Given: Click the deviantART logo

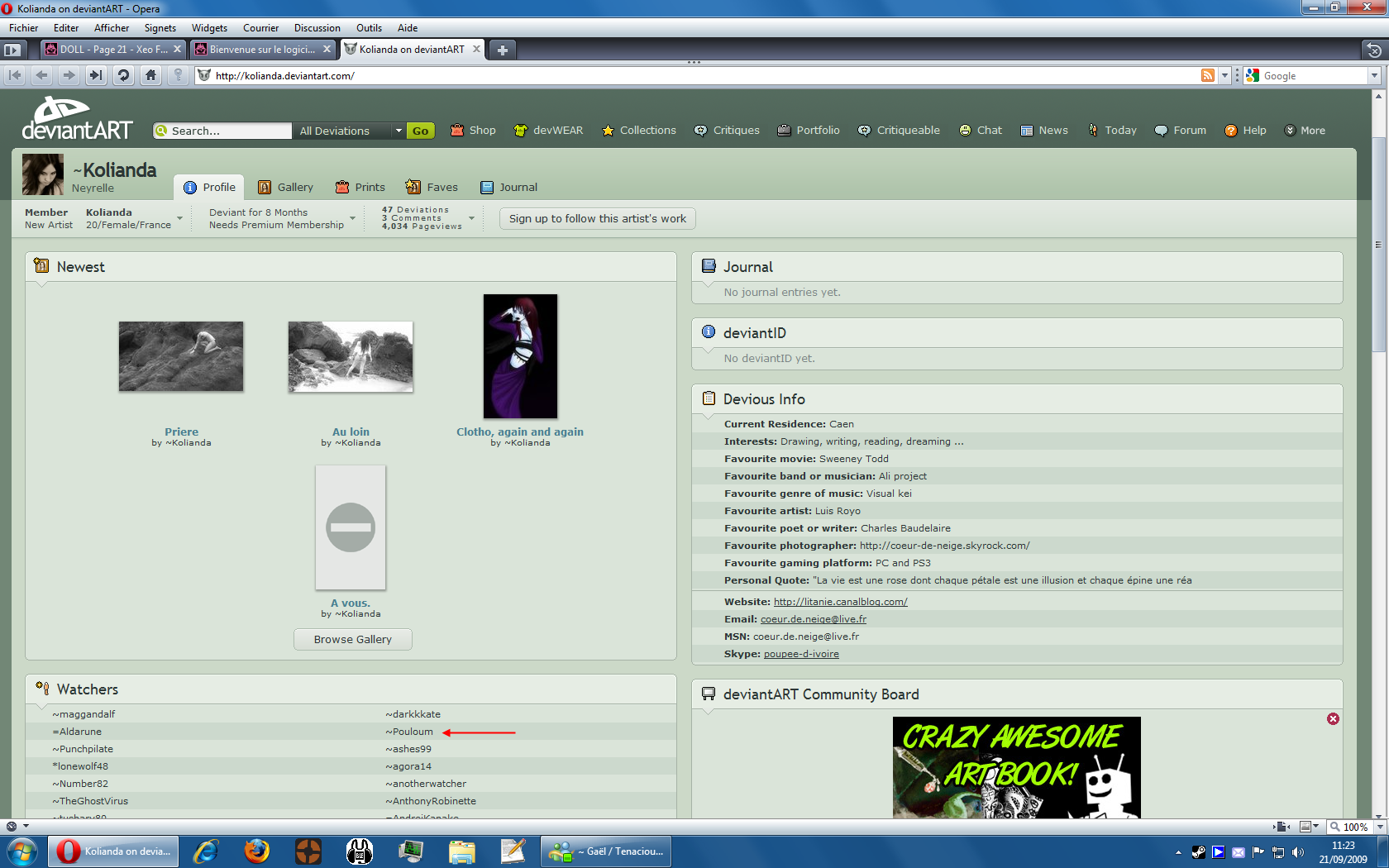Looking at the screenshot, I should coord(76,119).
